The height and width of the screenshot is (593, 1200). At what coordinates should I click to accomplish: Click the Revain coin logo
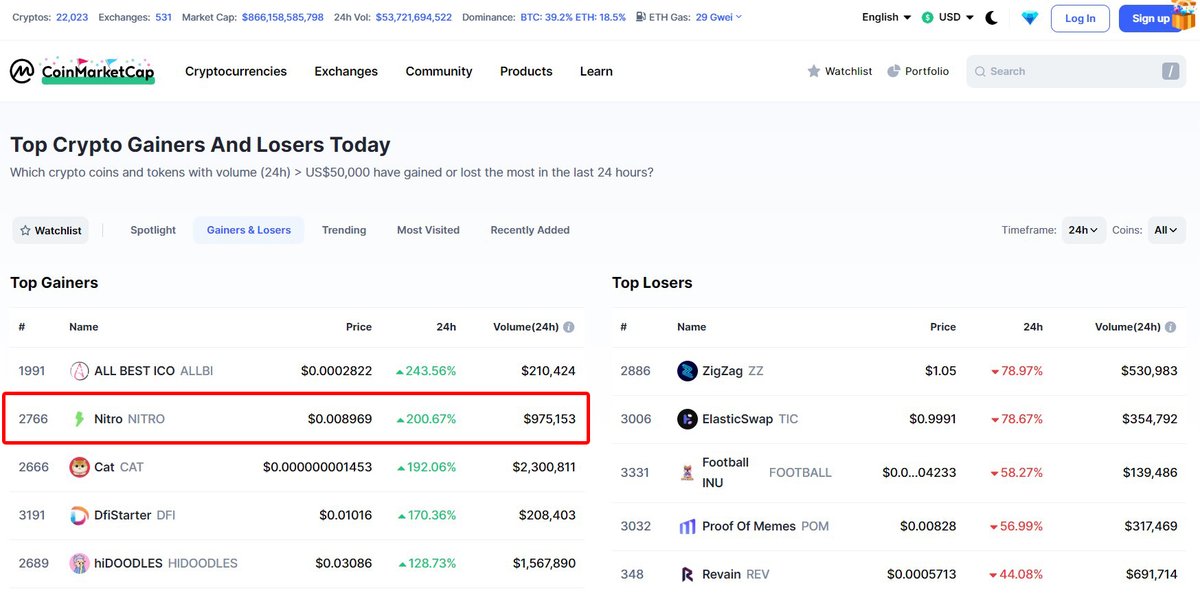click(x=687, y=574)
